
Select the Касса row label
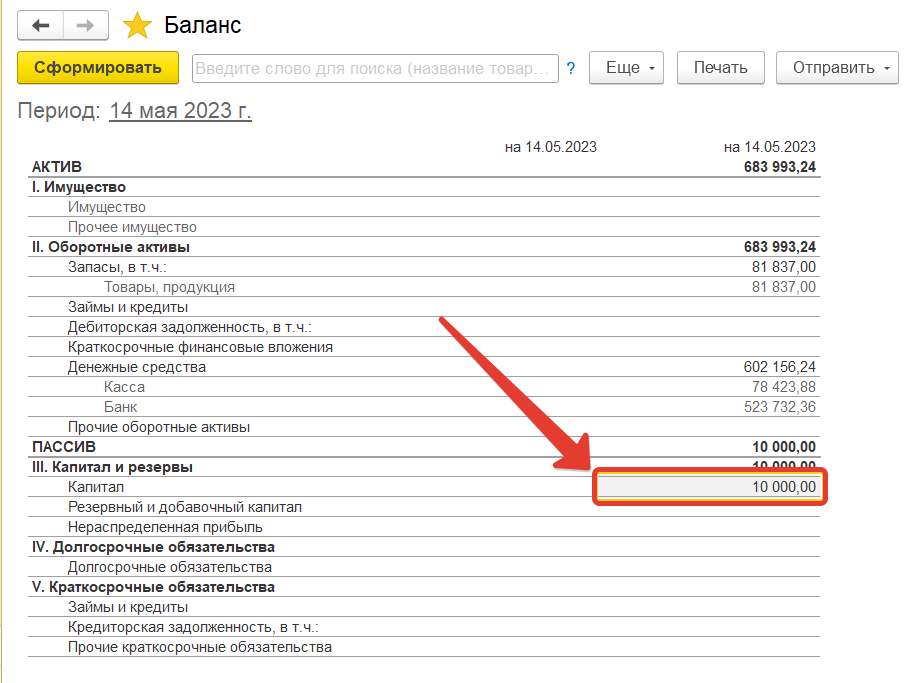tap(124, 387)
